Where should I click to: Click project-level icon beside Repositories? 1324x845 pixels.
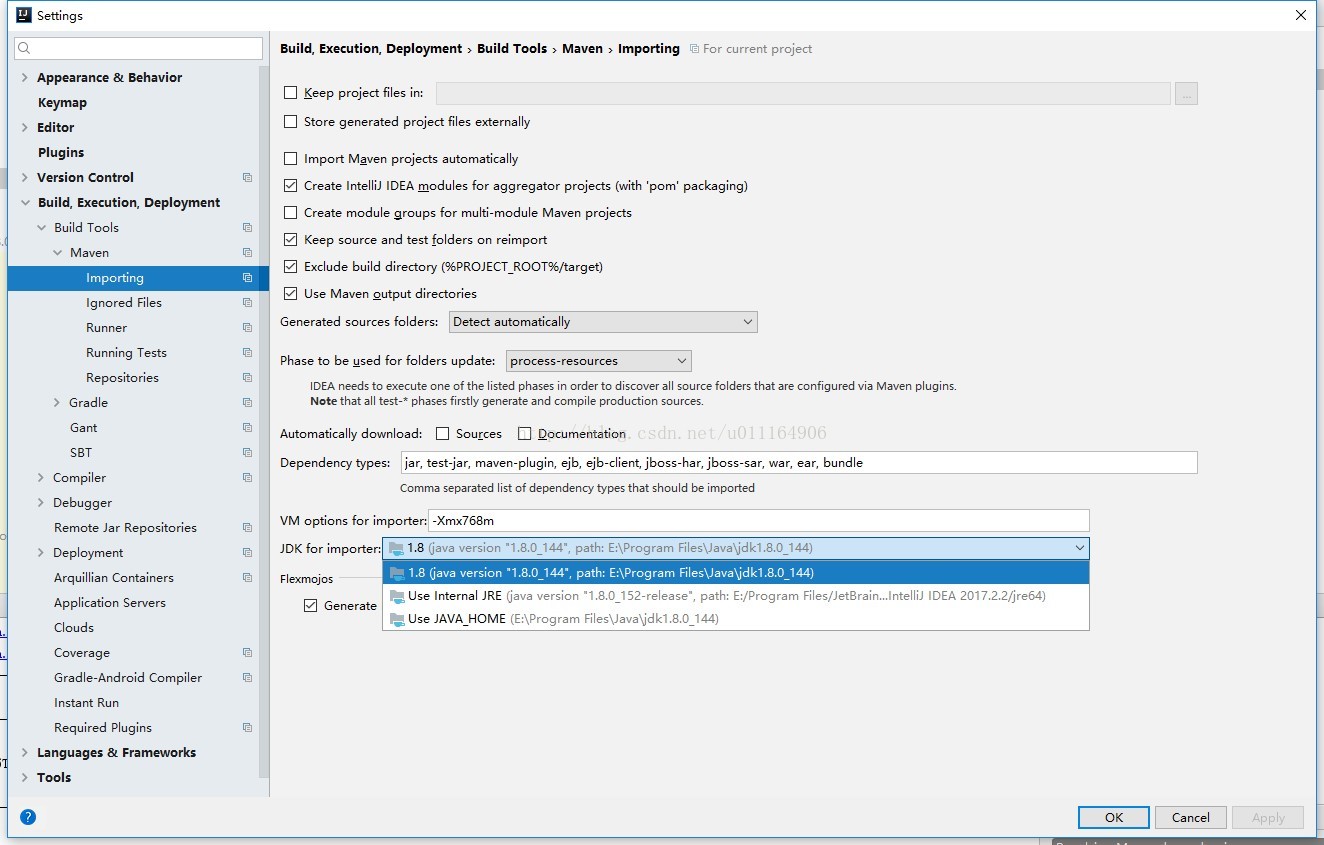tap(247, 378)
